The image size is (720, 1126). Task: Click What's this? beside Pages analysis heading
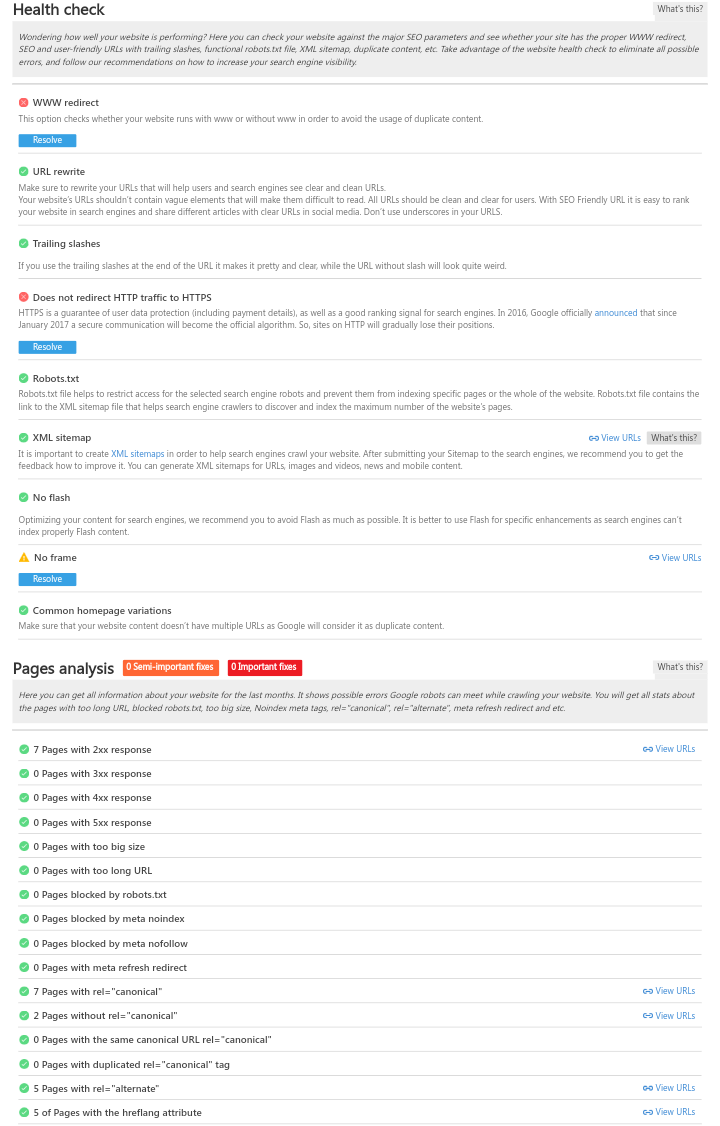click(x=680, y=667)
